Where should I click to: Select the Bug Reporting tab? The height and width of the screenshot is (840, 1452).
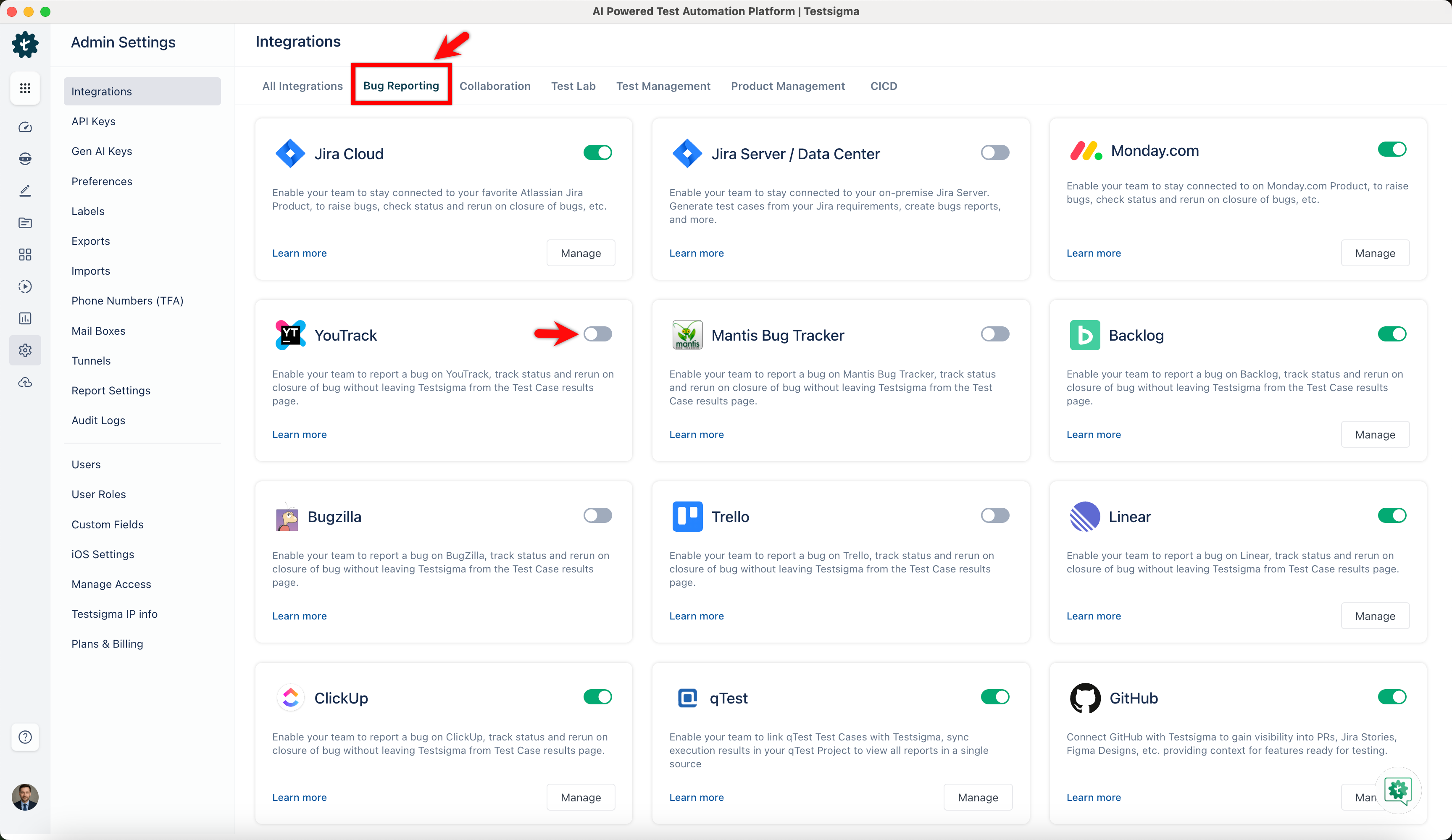[401, 86]
